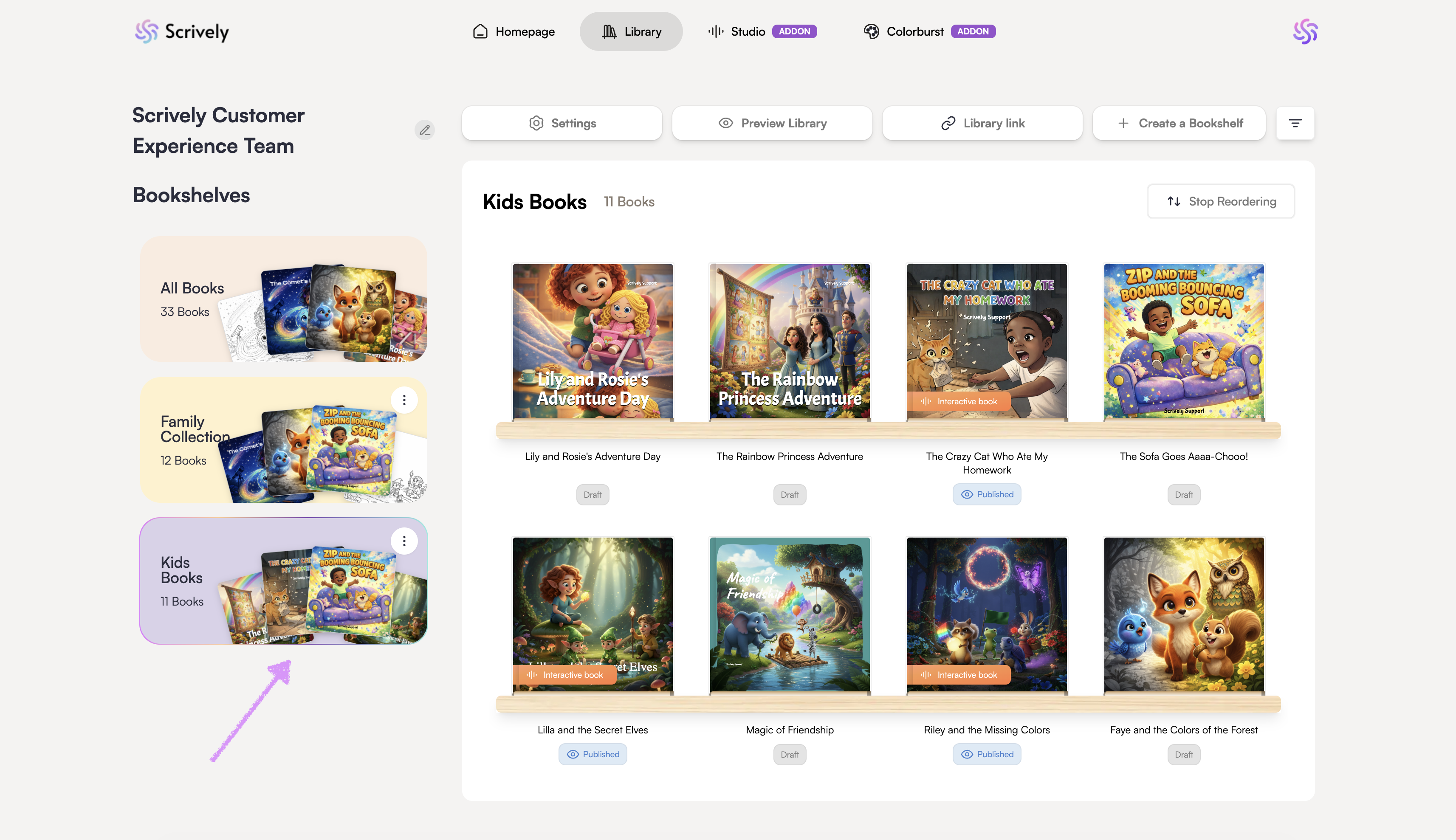
Task: Go to the Homepage tab
Action: point(514,32)
